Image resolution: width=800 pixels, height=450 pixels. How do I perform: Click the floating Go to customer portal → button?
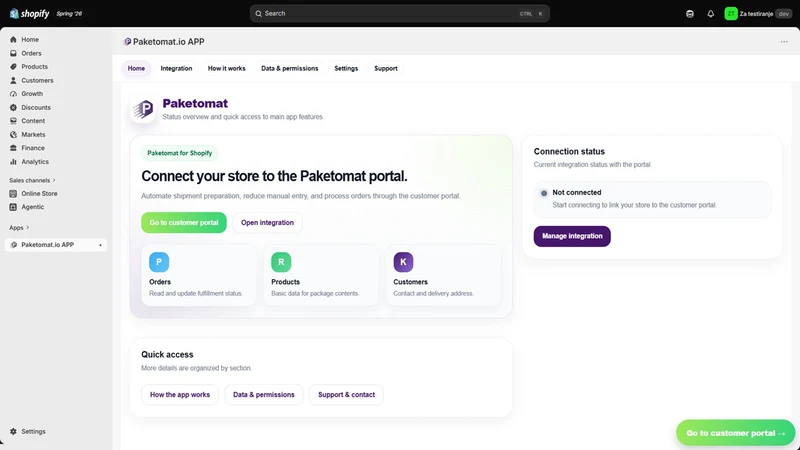735,433
